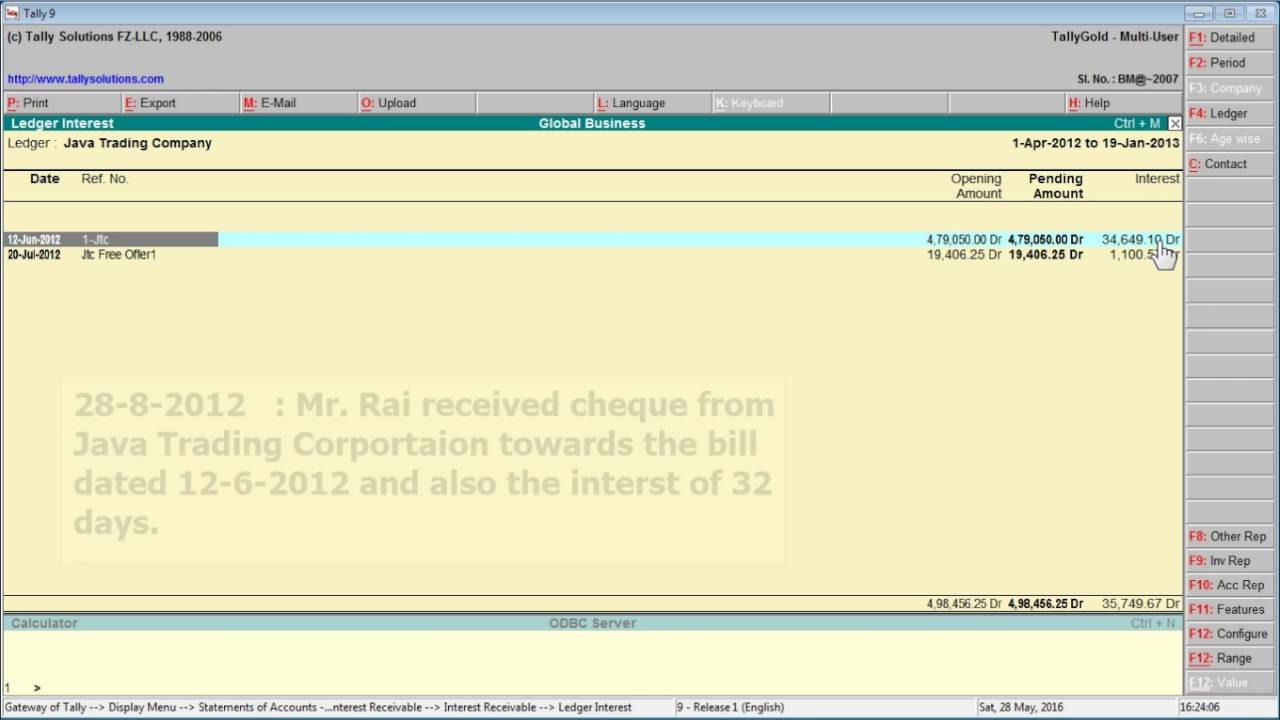The height and width of the screenshot is (720, 1280).
Task: Open the P: Print option
Action: point(61,103)
